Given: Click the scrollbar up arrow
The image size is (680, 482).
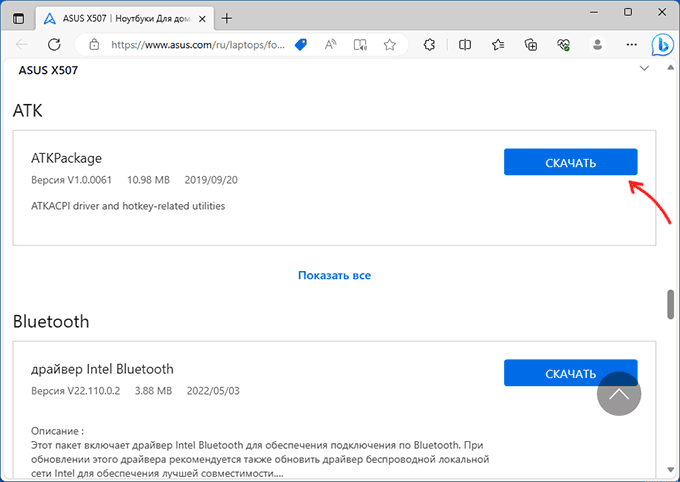Looking at the screenshot, I should click(x=670, y=68).
